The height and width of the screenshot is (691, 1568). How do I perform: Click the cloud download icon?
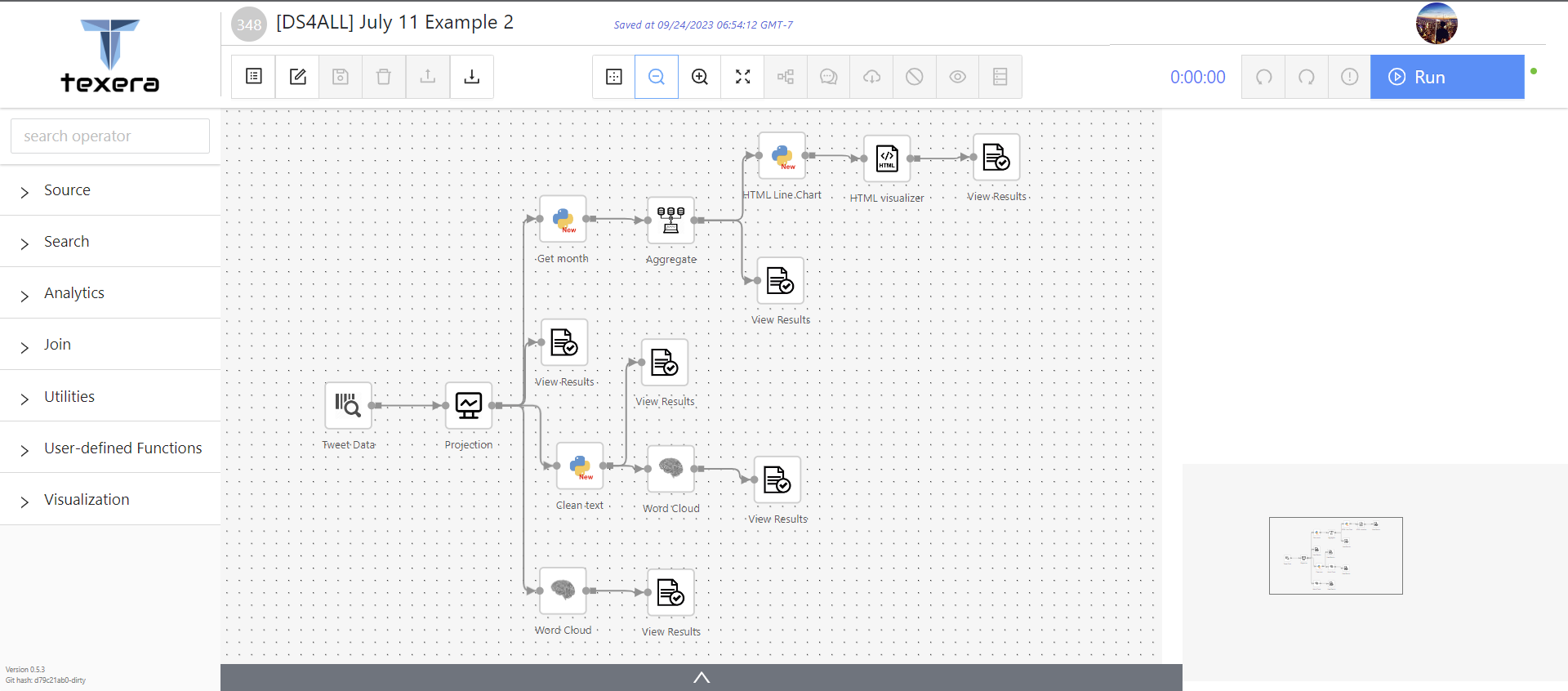point(871,77)
